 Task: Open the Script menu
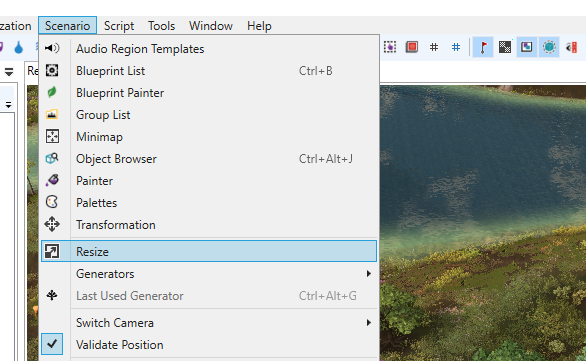click(x=119, y=26)
